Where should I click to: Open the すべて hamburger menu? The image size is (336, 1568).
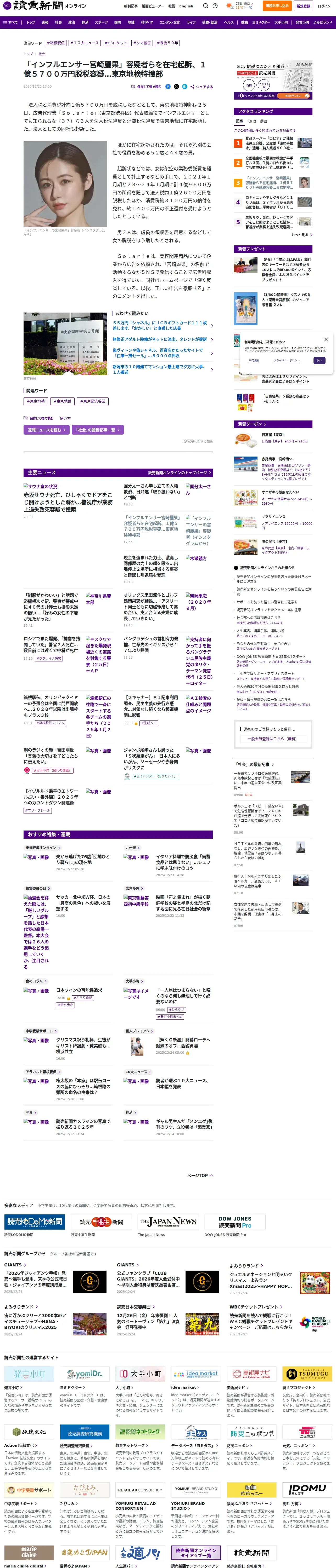[10, 22]
